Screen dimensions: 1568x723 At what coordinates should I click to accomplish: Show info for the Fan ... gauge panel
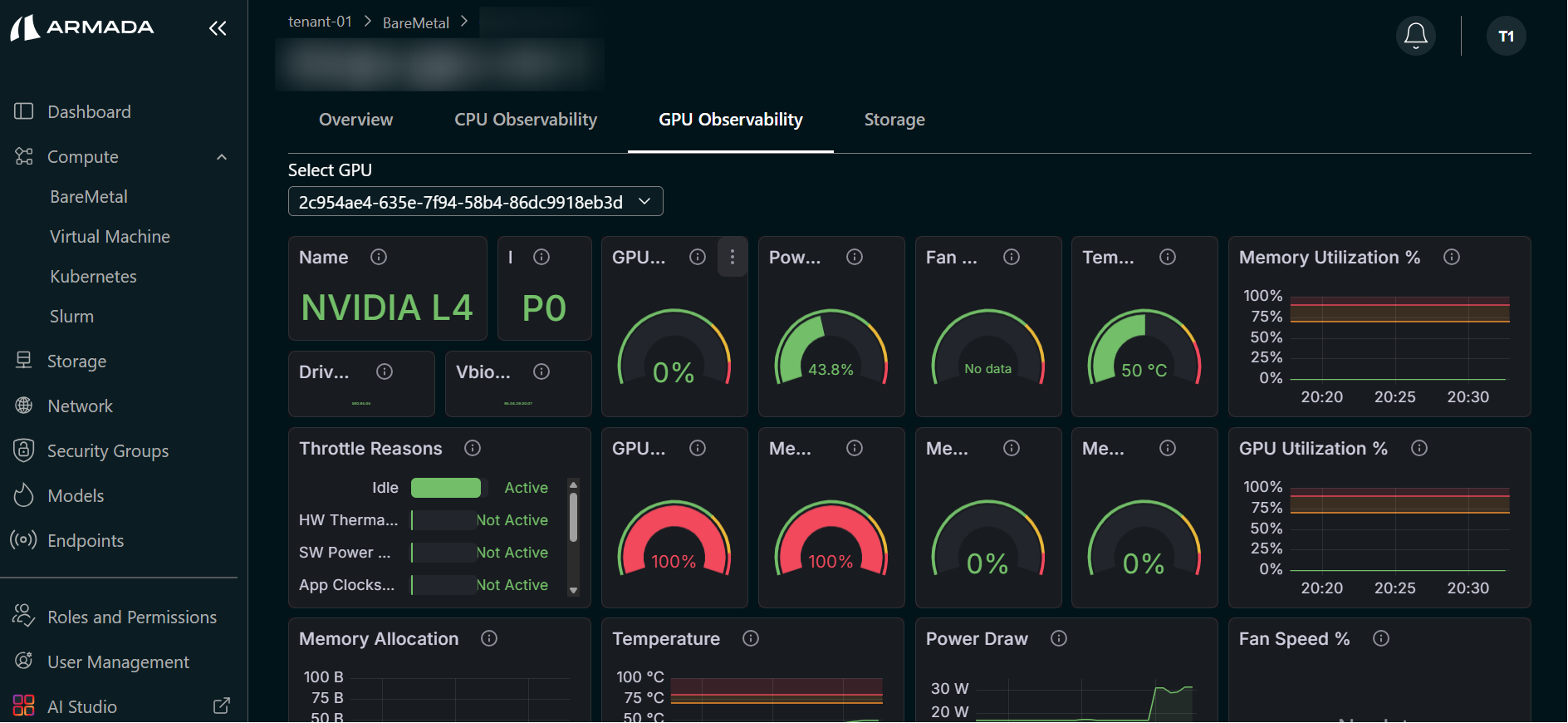coord(1012,257)
